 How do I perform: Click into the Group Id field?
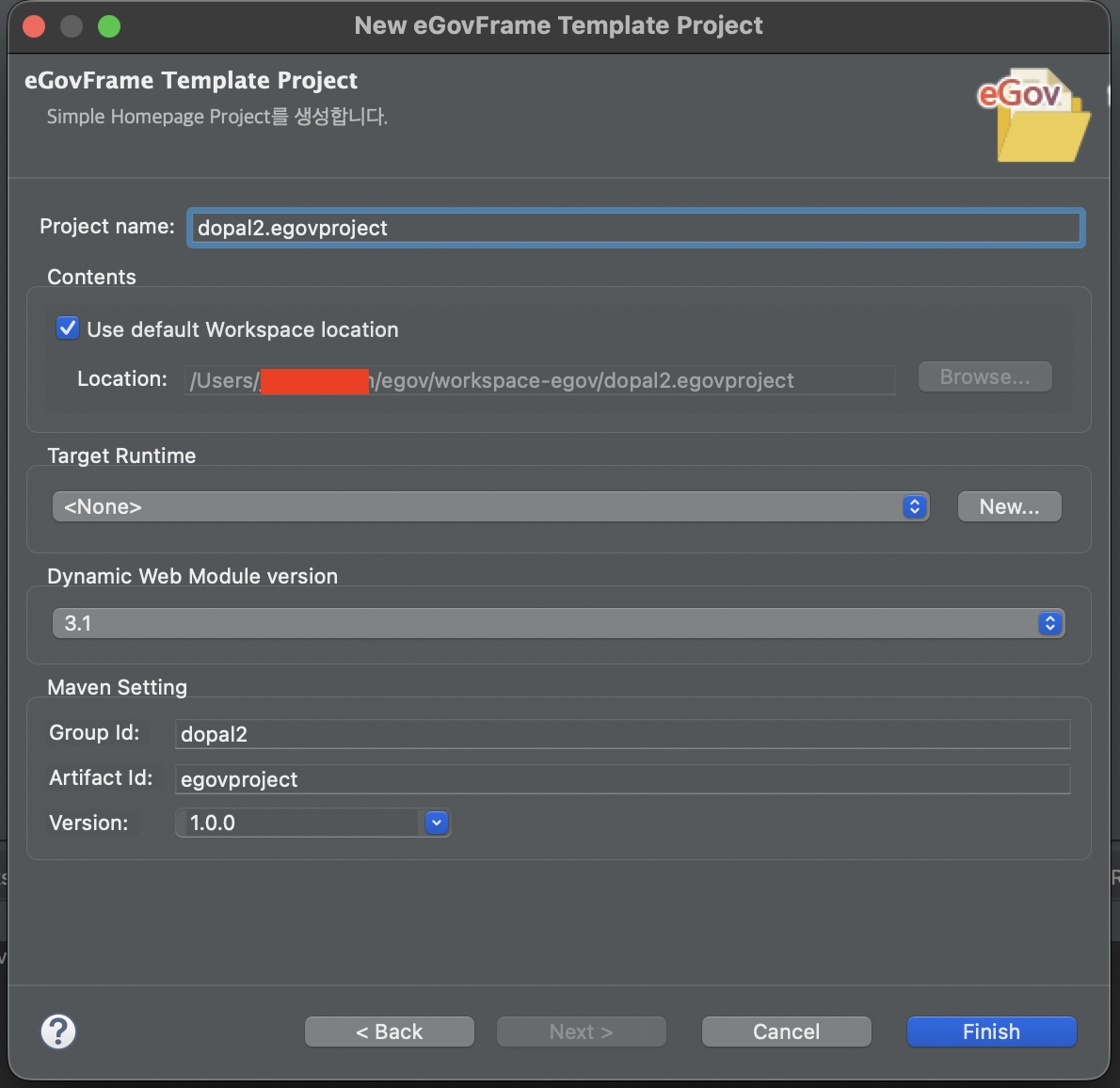(x=622, y=734)
